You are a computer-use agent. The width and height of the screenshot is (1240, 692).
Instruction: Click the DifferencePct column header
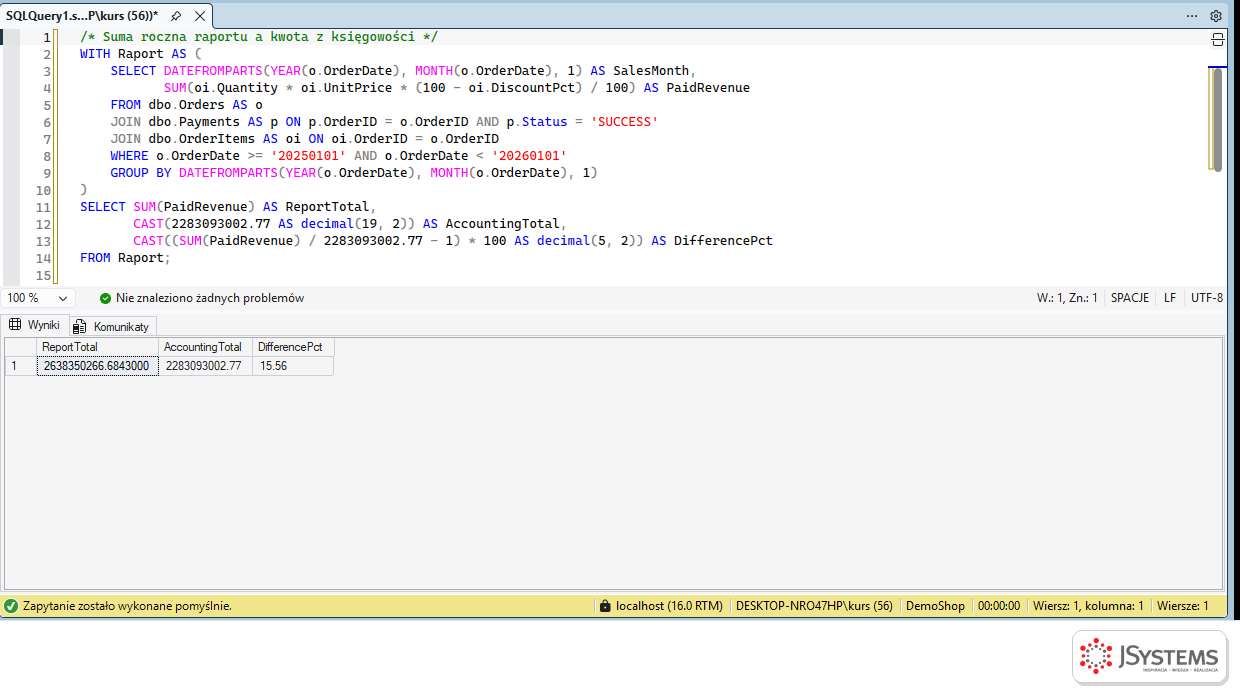tap(293, 347)
